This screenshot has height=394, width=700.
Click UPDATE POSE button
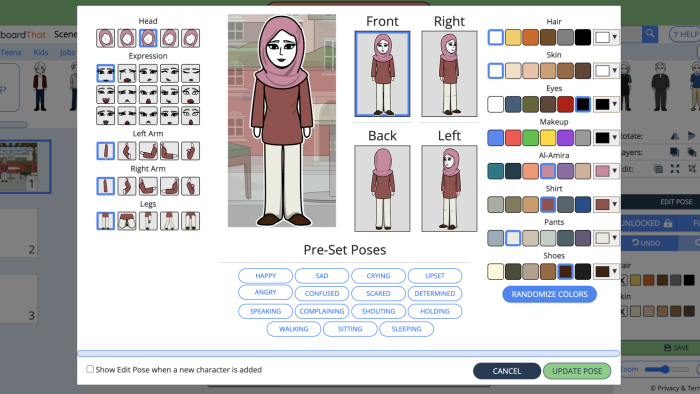577,371
